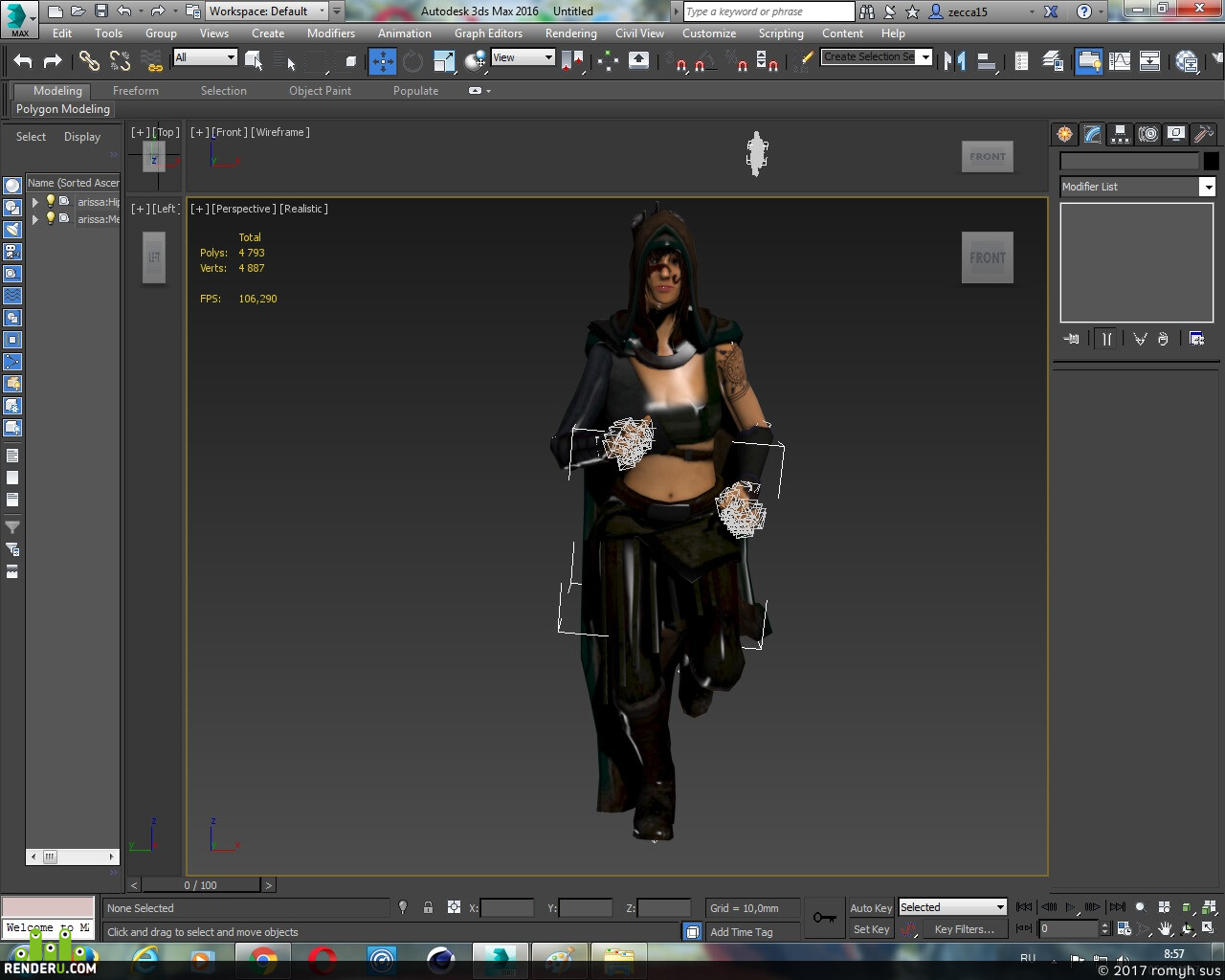The image size is (1225, 980).
Task: Toggle the Selection Lock padlock
Action: click(428, 907)
